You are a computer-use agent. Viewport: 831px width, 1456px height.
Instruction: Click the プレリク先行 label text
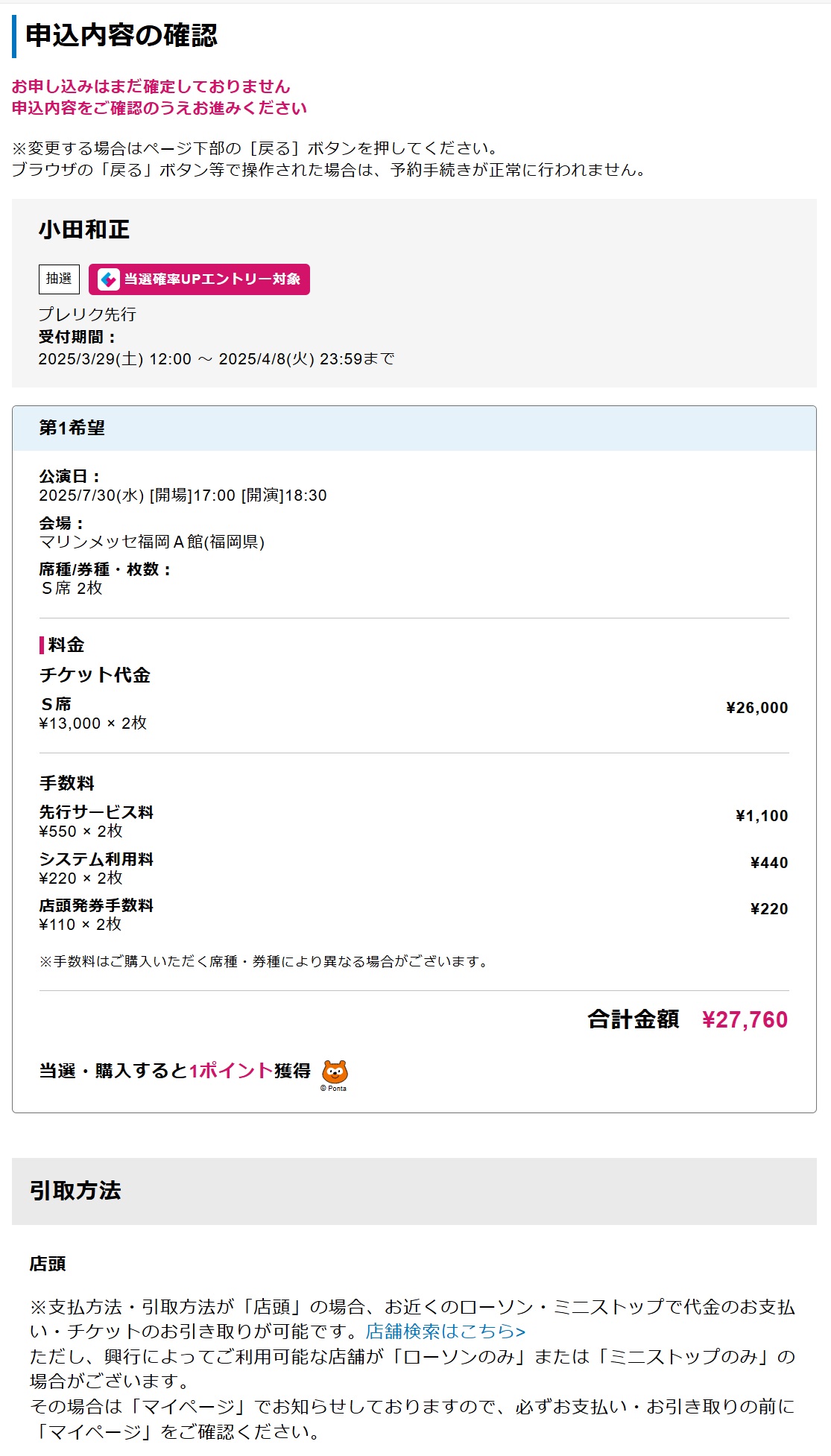point(87,314)
